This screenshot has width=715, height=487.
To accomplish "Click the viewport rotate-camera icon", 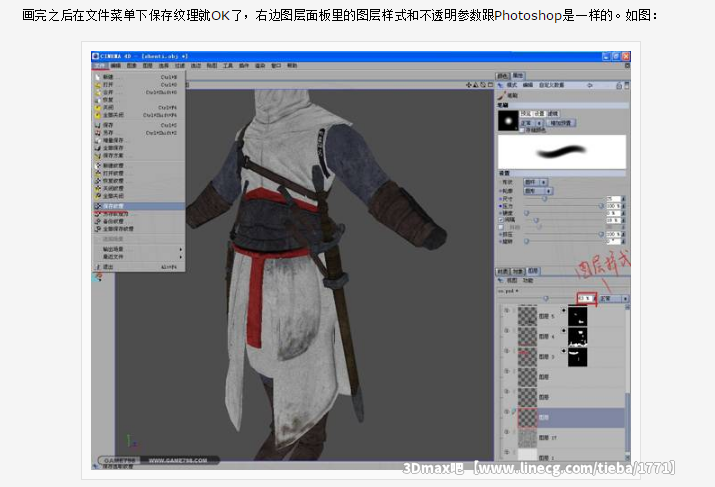I will pyautogui.click(x=483, y=85).
